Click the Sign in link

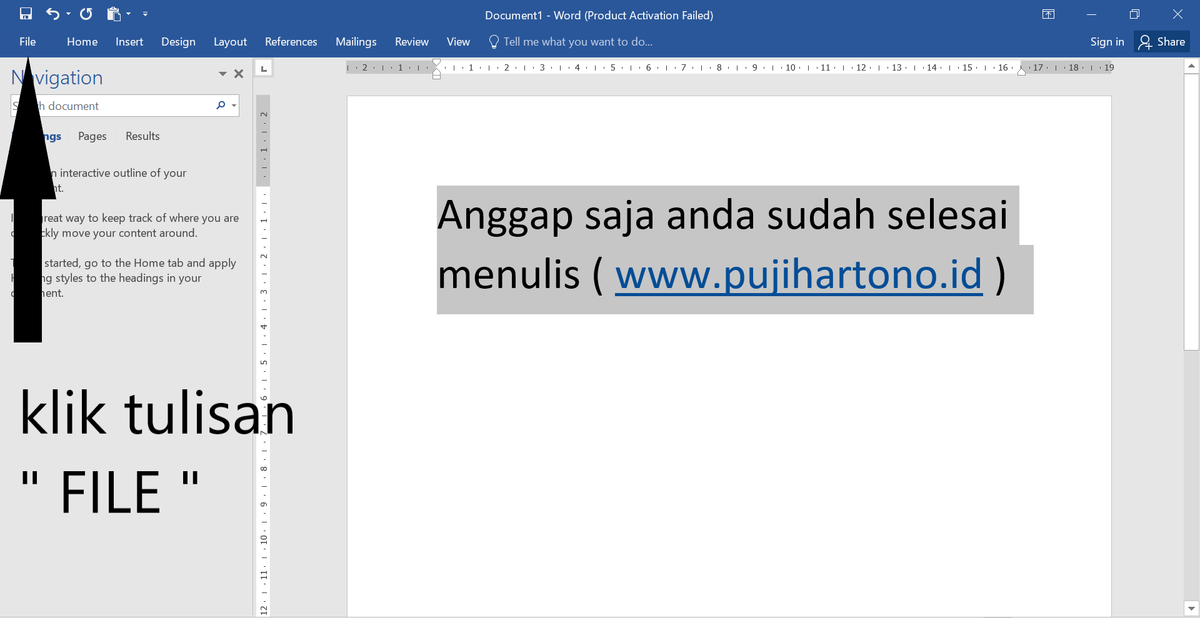click(1107, 42)
